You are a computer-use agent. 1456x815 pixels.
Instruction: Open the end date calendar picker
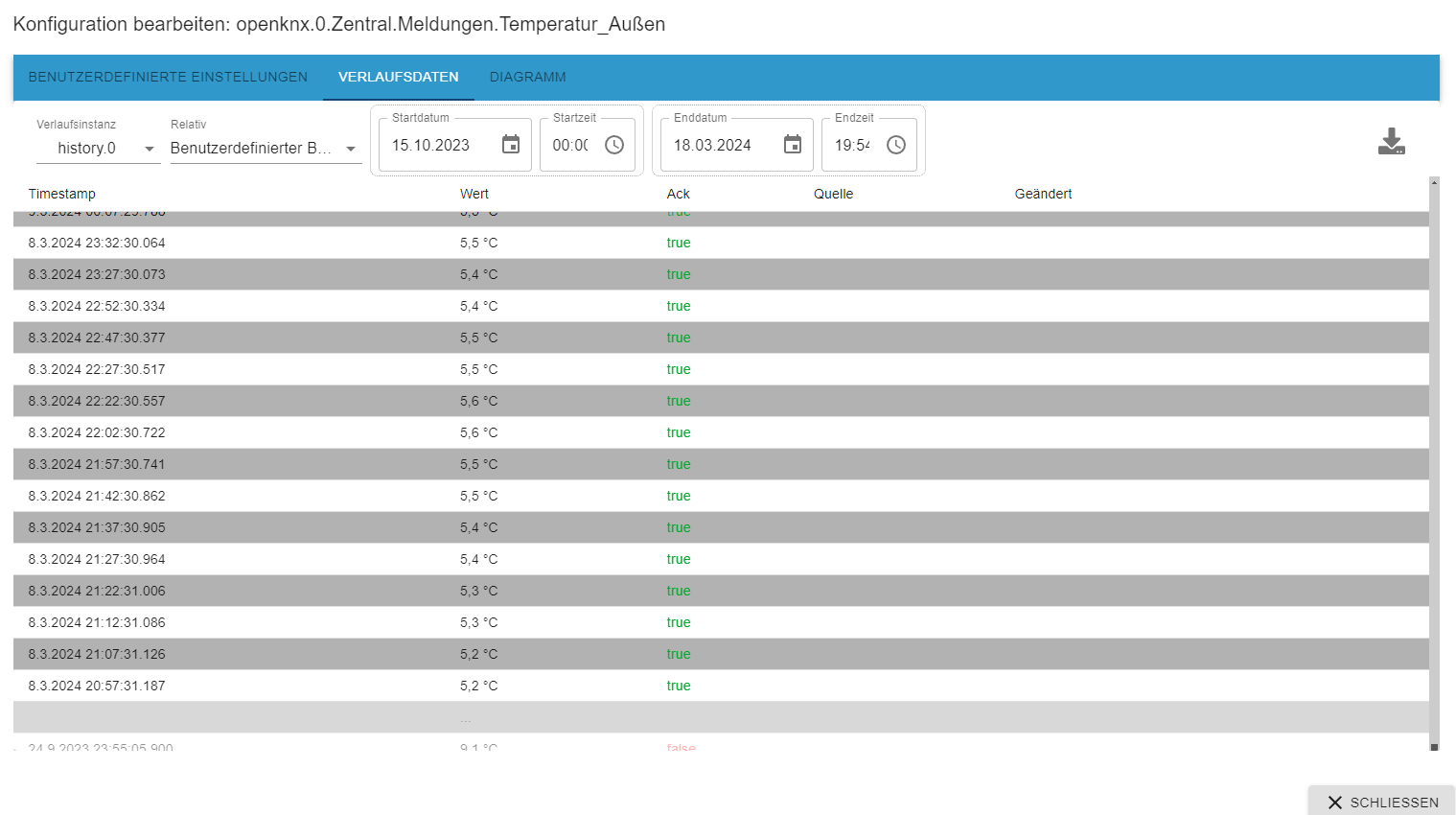pyautogui.click(x=793, y=145)
